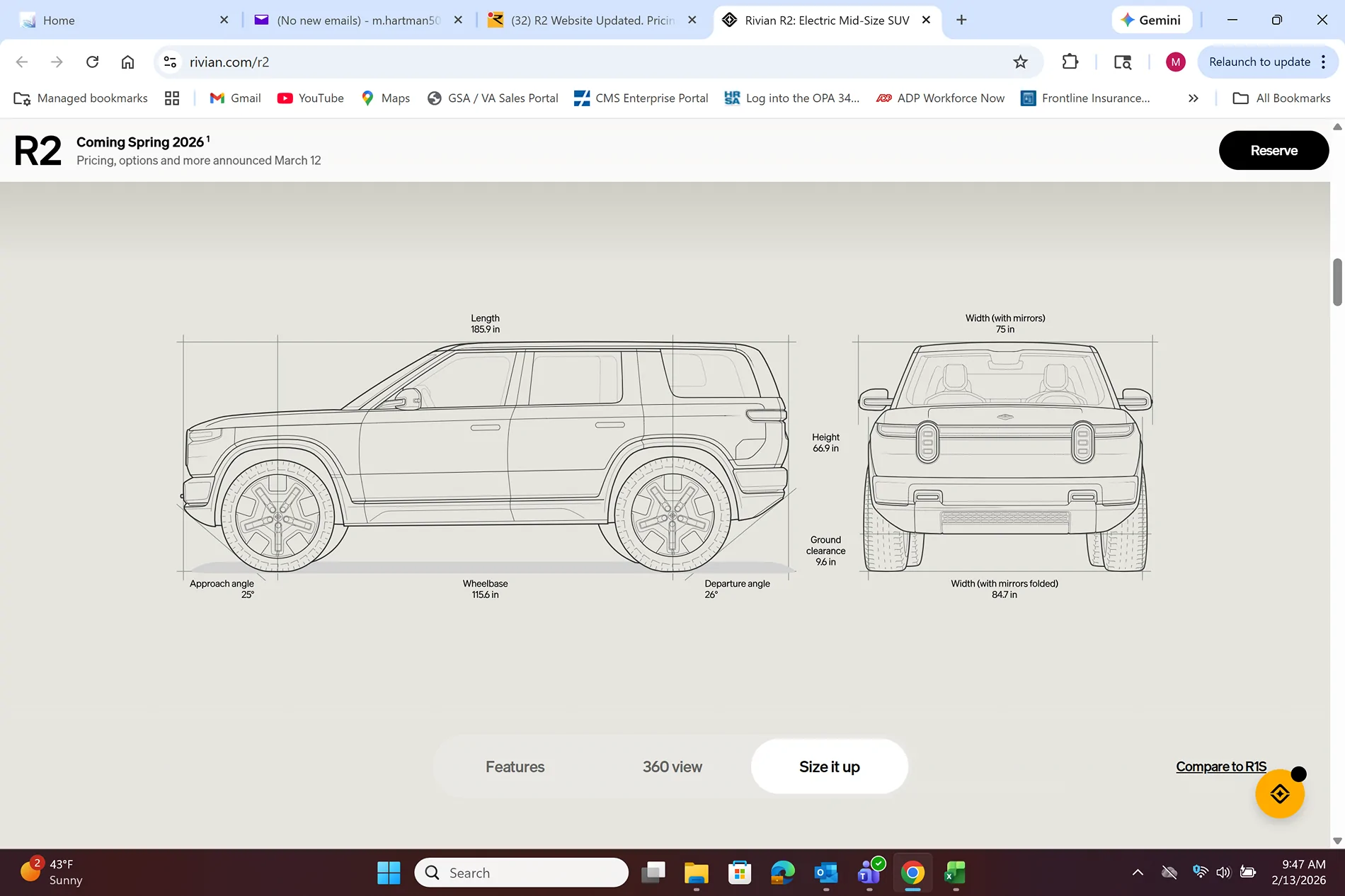This screenshot has height=896, width=1345.
Task: Open GSA / VA Sales Portal bookmark
Action: coord(493,98)
